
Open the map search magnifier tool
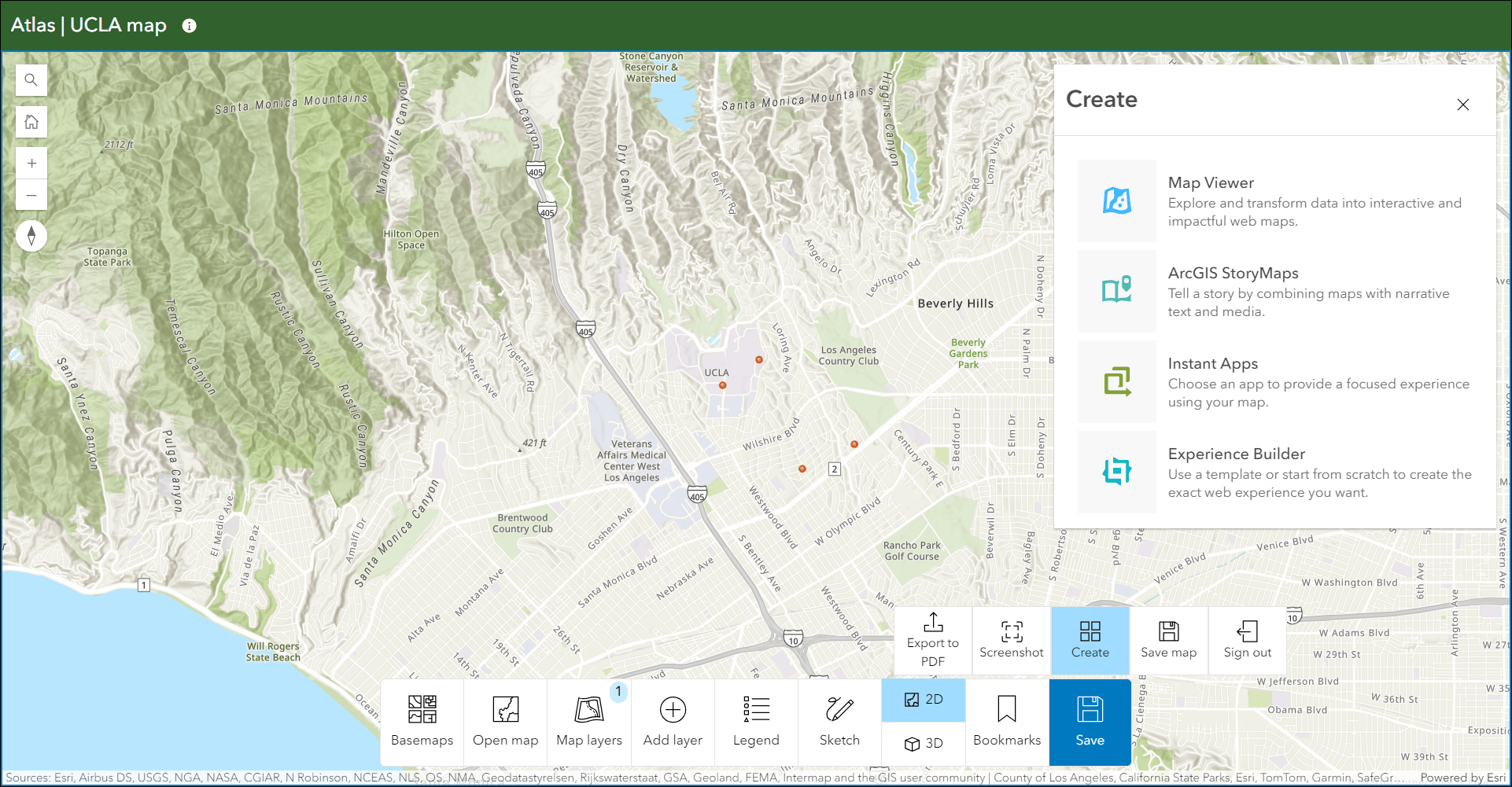[x=31, y=80]
